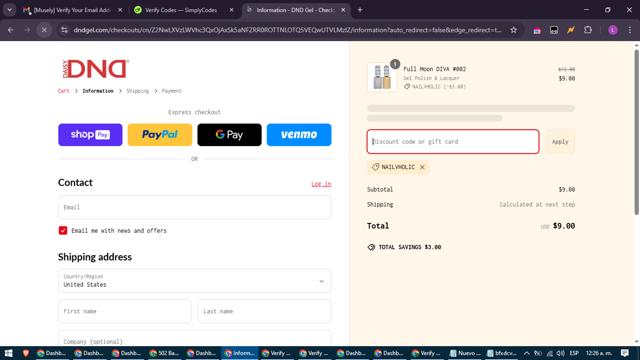The height and width of the screenshot is (360, 640).
Task: Open Chrome three-dot menu
Action: (630, 30)
